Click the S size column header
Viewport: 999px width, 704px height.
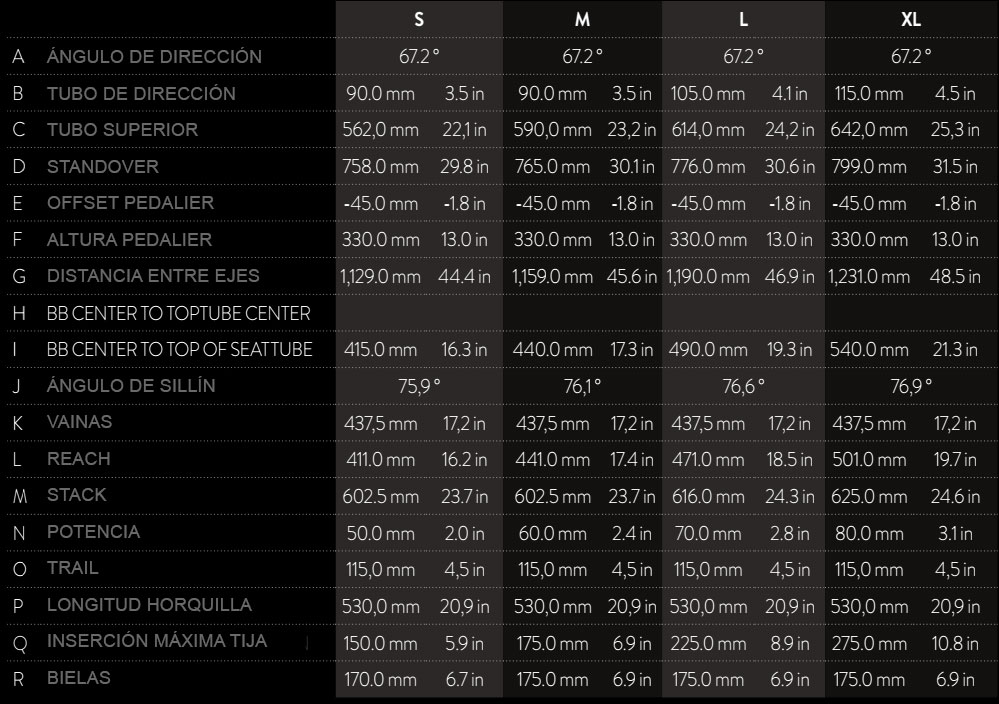click(418, 19)
